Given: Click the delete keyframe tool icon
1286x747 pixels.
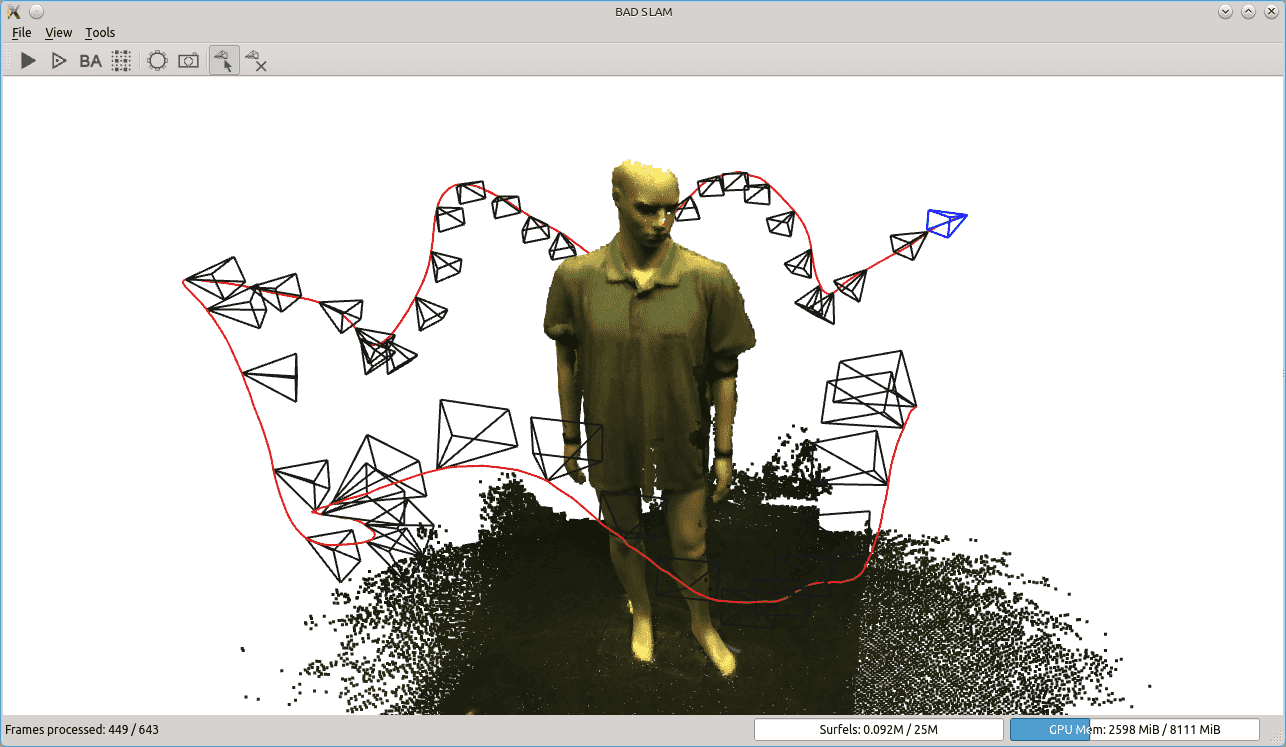Looking at the screenshot, I should (256, 61).
